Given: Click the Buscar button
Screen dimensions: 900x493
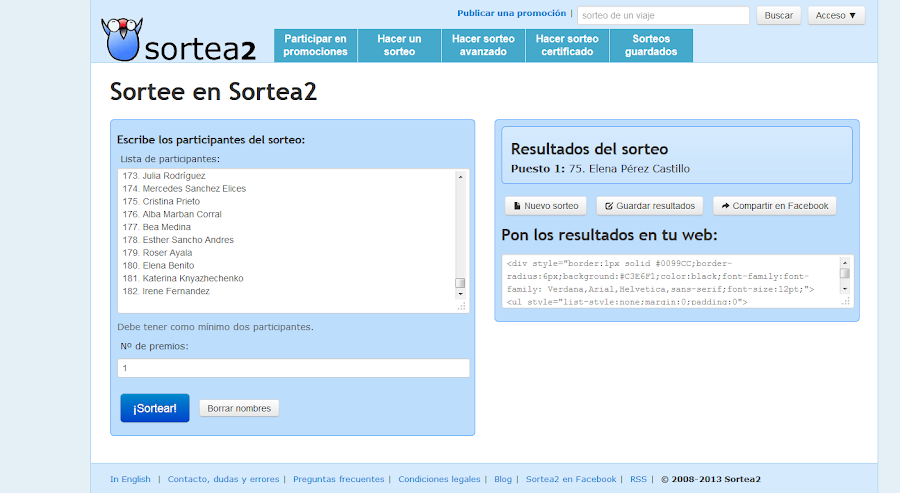Looking at the screenshot, I should 778,15.
